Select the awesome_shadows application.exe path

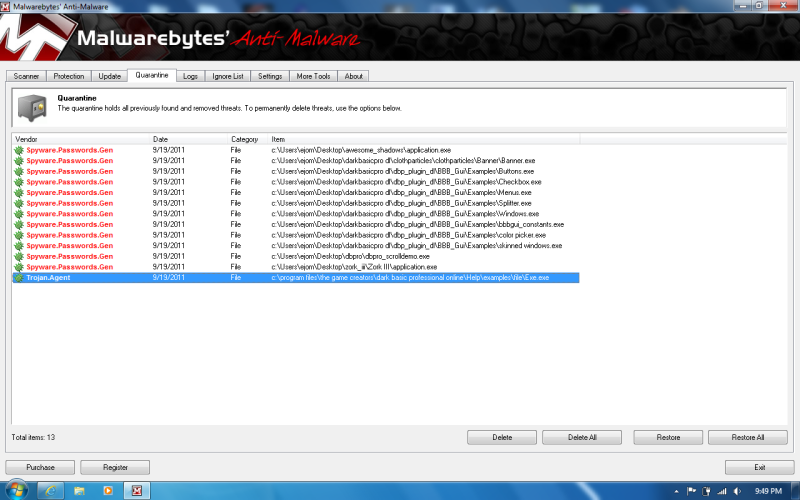pyautogui.click(x=361, y=150)
